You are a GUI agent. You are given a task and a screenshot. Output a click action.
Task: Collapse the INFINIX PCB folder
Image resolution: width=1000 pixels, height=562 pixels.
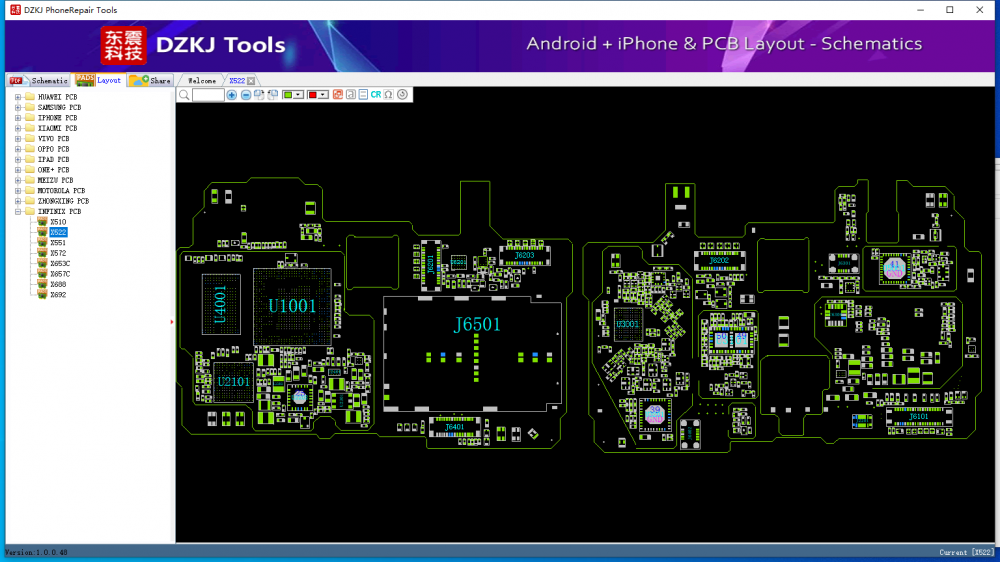point(18,212)
